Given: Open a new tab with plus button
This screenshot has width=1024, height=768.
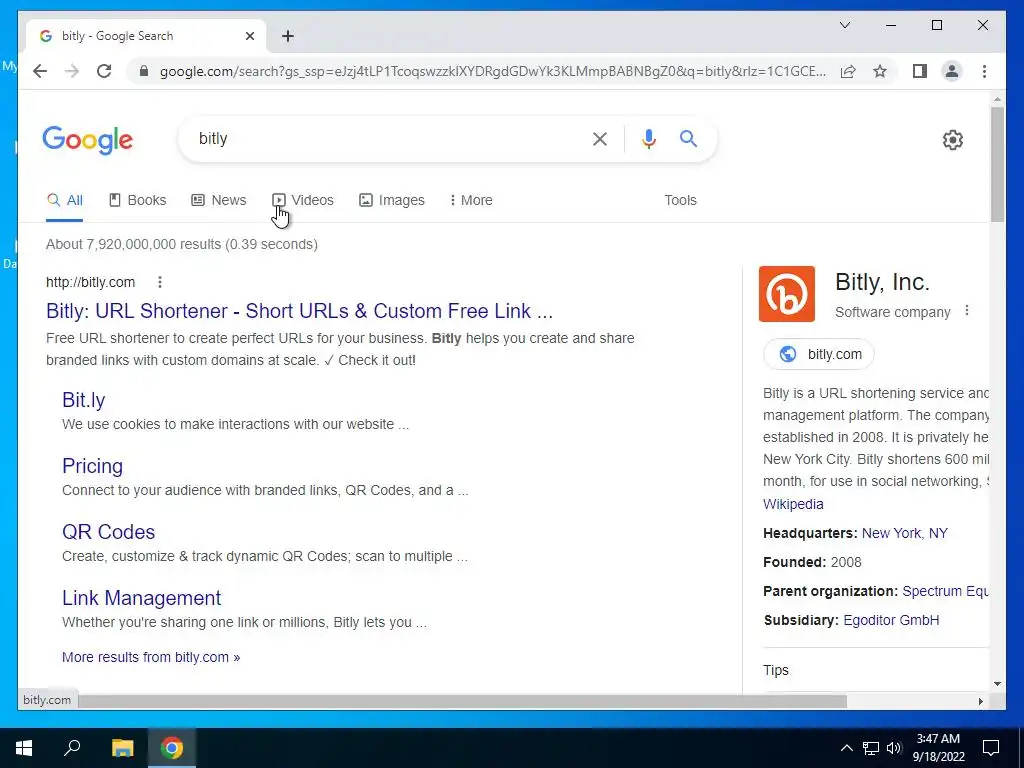Looking at the screenshot, I should pyautogui.click(x=287, y=36).
